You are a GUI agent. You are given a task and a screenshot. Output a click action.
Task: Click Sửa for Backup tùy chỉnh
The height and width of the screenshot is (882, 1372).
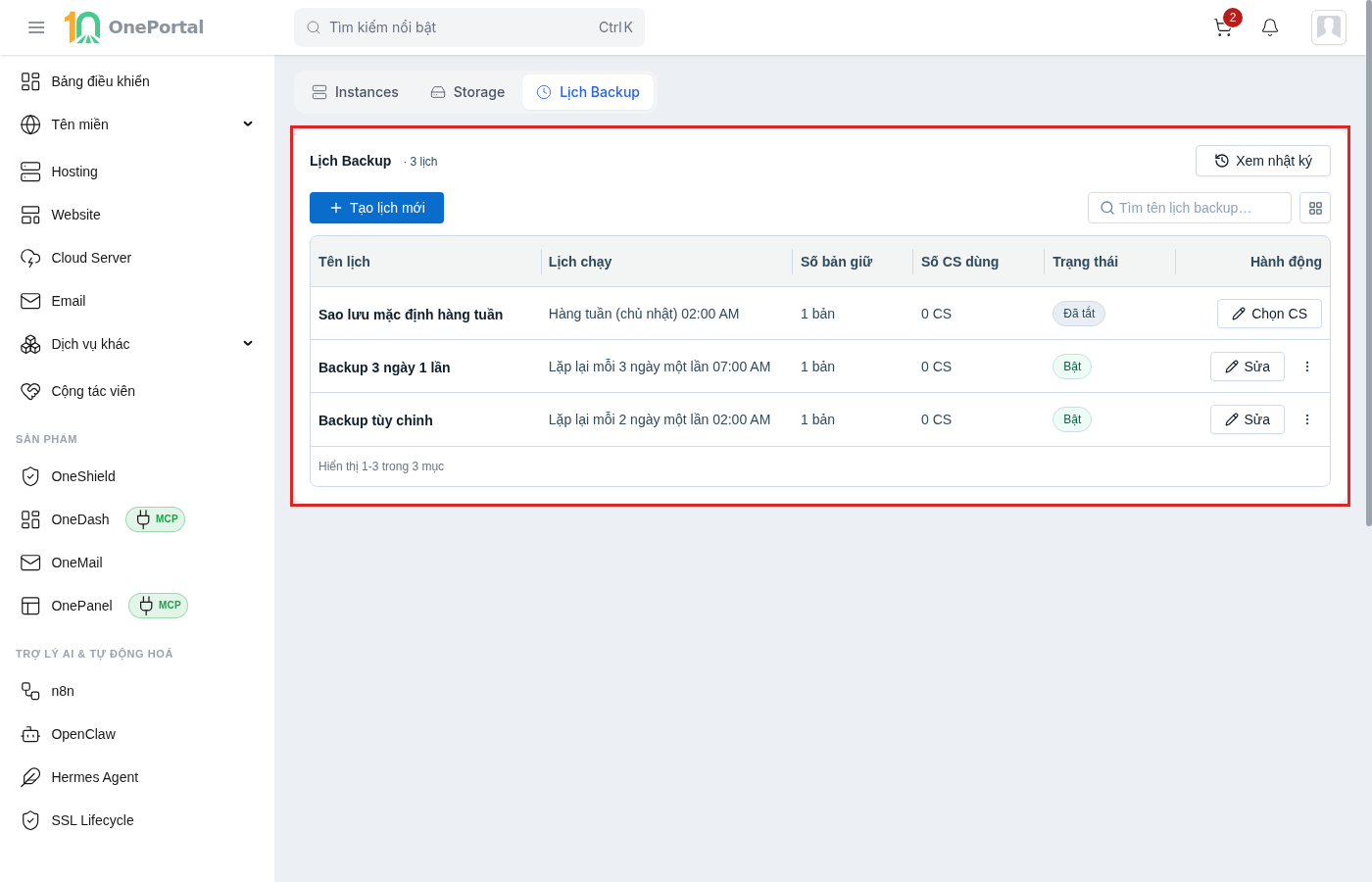(1248, 419)
